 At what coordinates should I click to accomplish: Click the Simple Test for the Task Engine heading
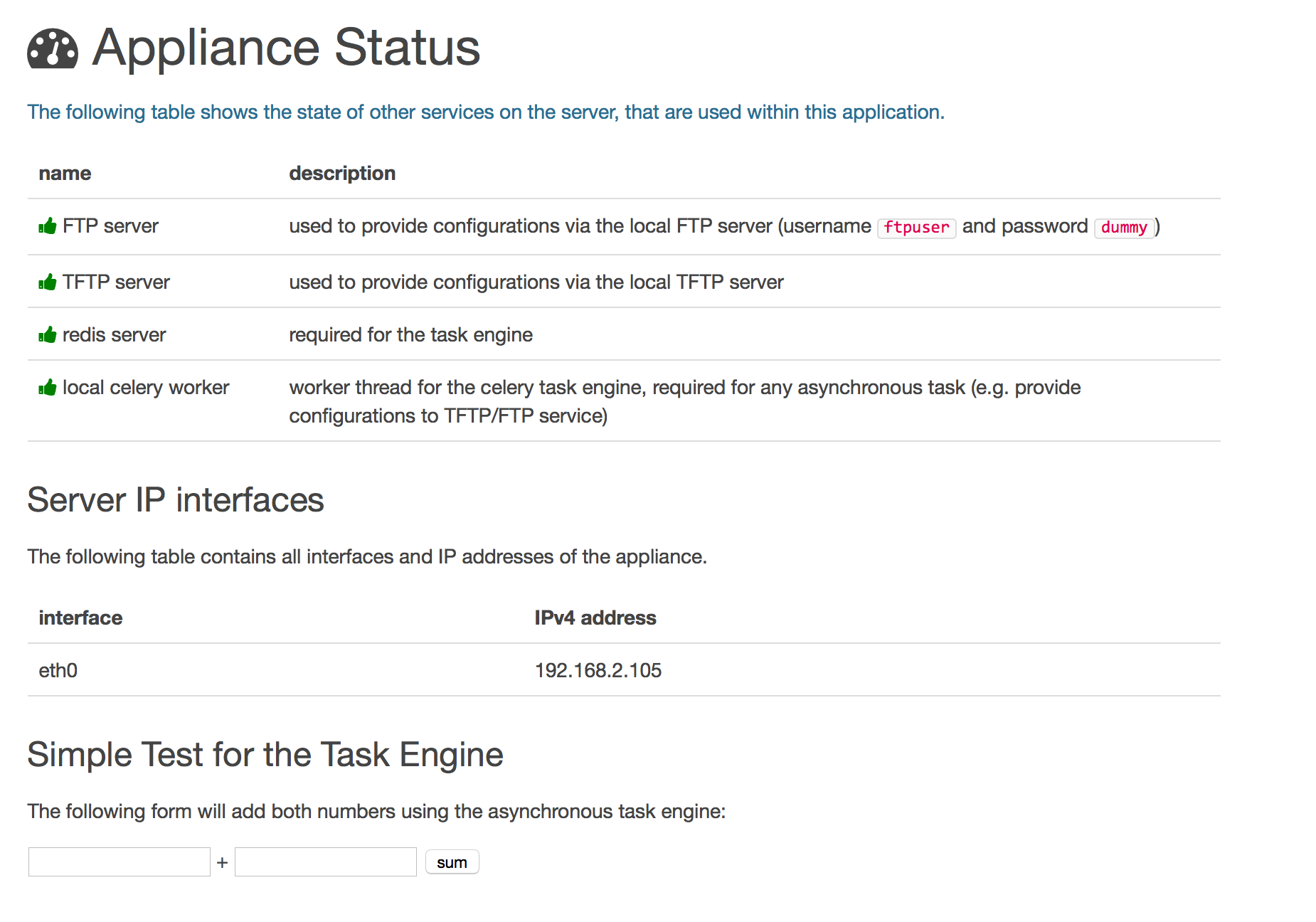pyautogui.click(x=265, y=755)
